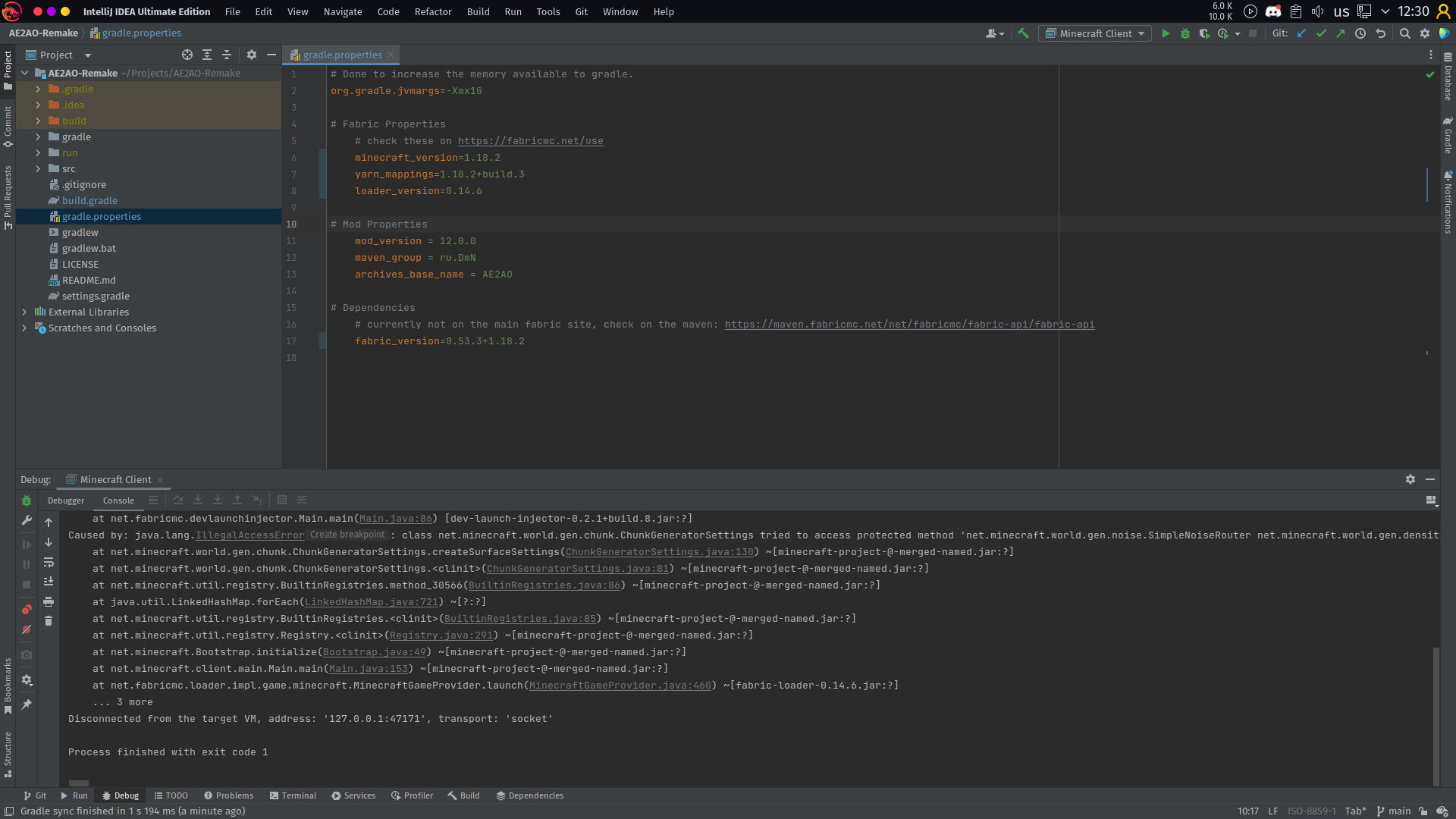Image resolution: width=1456 pixels, height=819 pixels.
Task: Switch to the Debugger tab
Action: [x=66, y=500]
